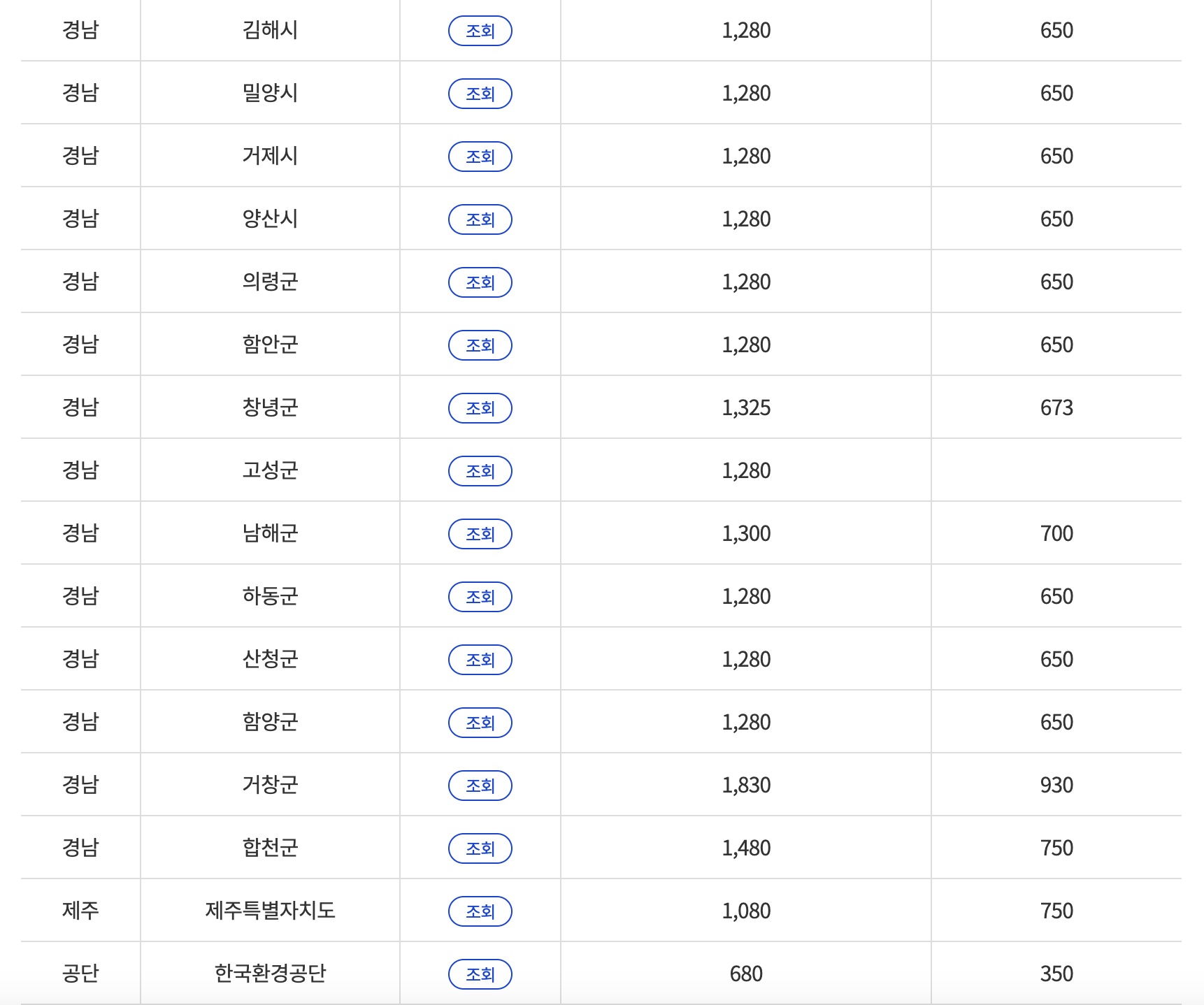Select the 의령군 cell

(x=270, y=282)
